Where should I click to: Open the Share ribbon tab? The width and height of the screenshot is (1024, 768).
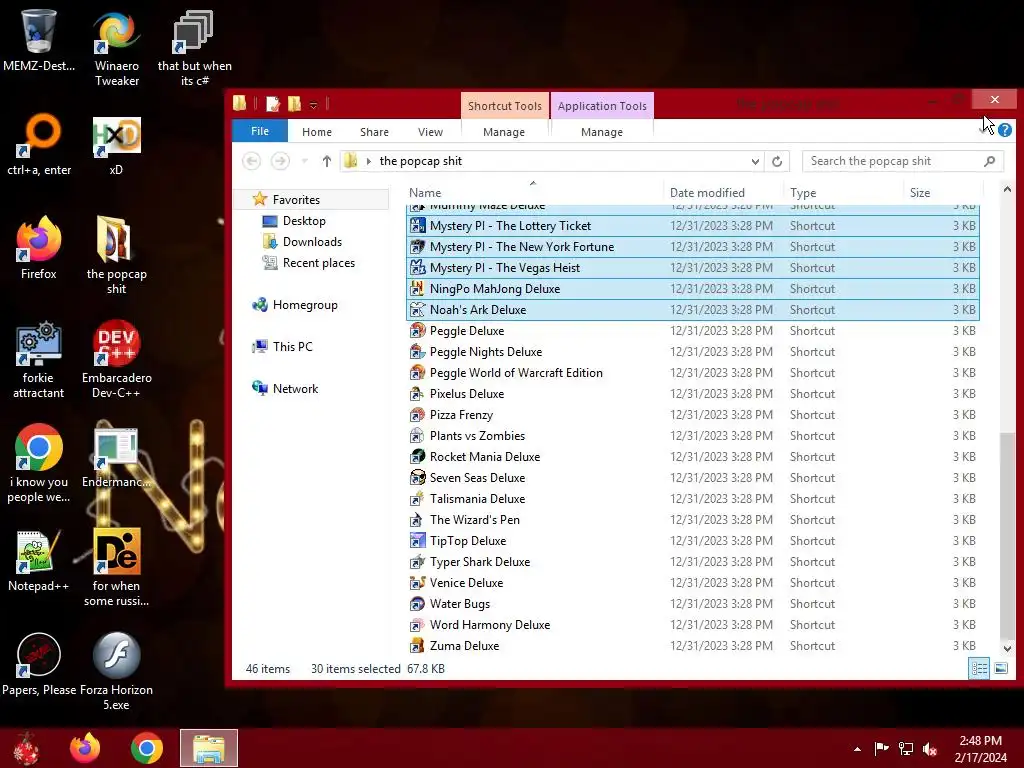[x=374, y=132]
